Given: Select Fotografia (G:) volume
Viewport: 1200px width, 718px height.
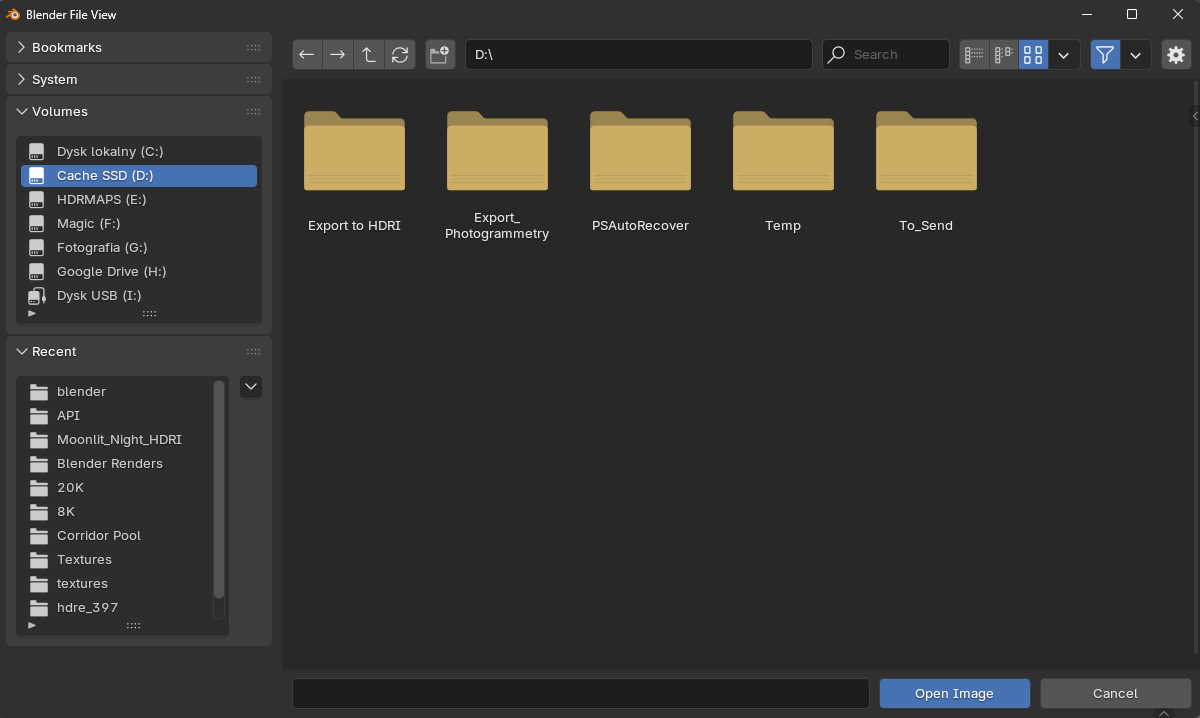Looking at the screenshot, I should pos(139,247).
